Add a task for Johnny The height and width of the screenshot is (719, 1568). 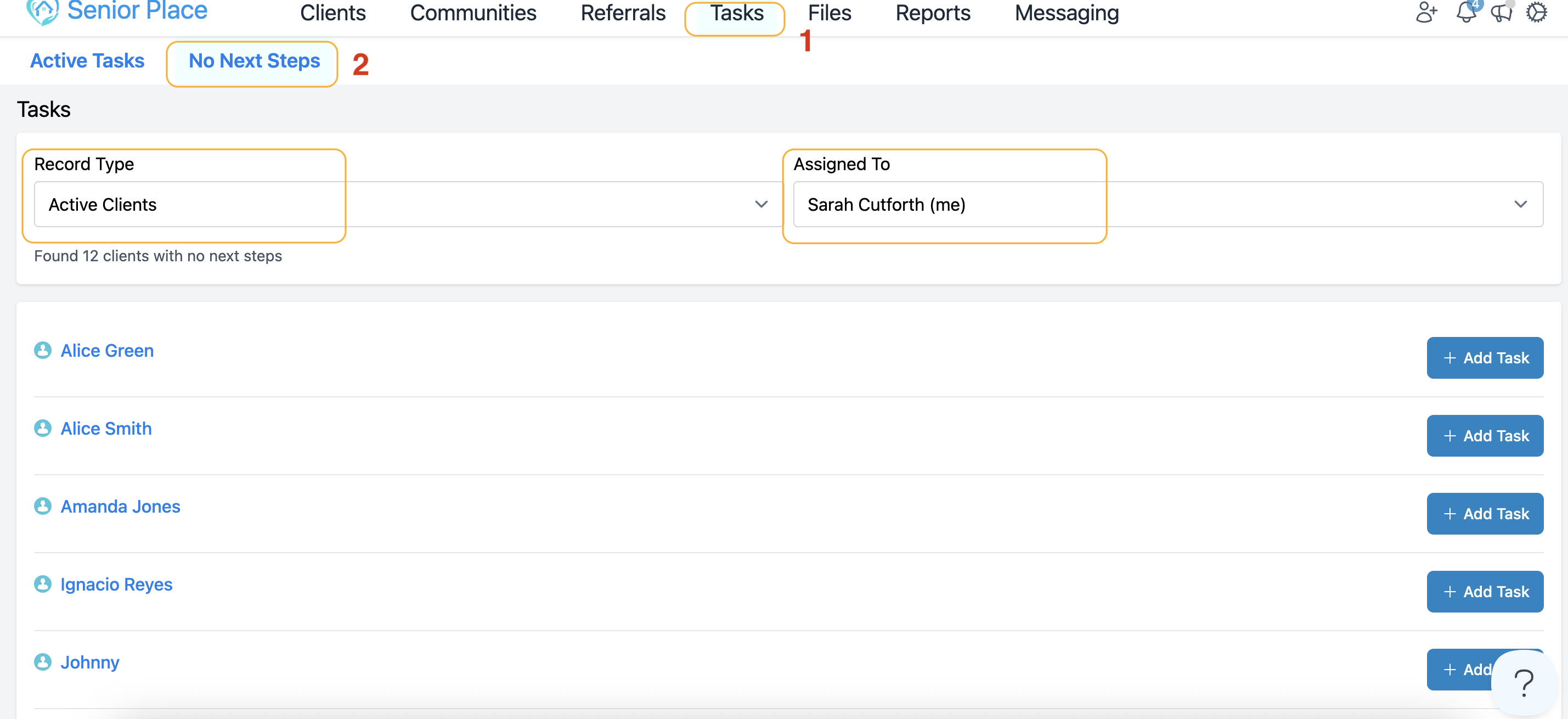(1461, 670)
